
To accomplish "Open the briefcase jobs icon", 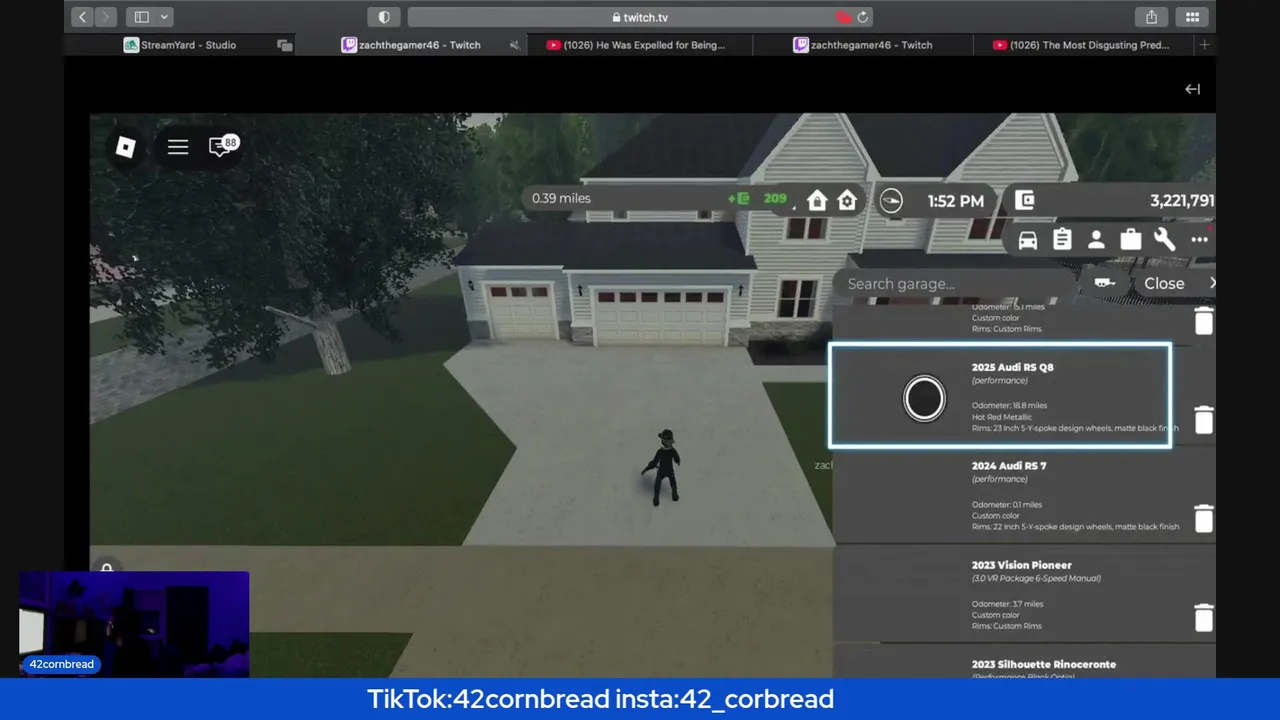I will point(1130,239).
